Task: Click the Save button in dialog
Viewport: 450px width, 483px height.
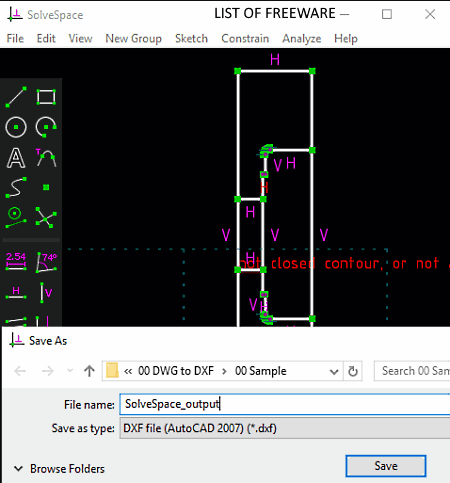Action: tap(386, 466)
